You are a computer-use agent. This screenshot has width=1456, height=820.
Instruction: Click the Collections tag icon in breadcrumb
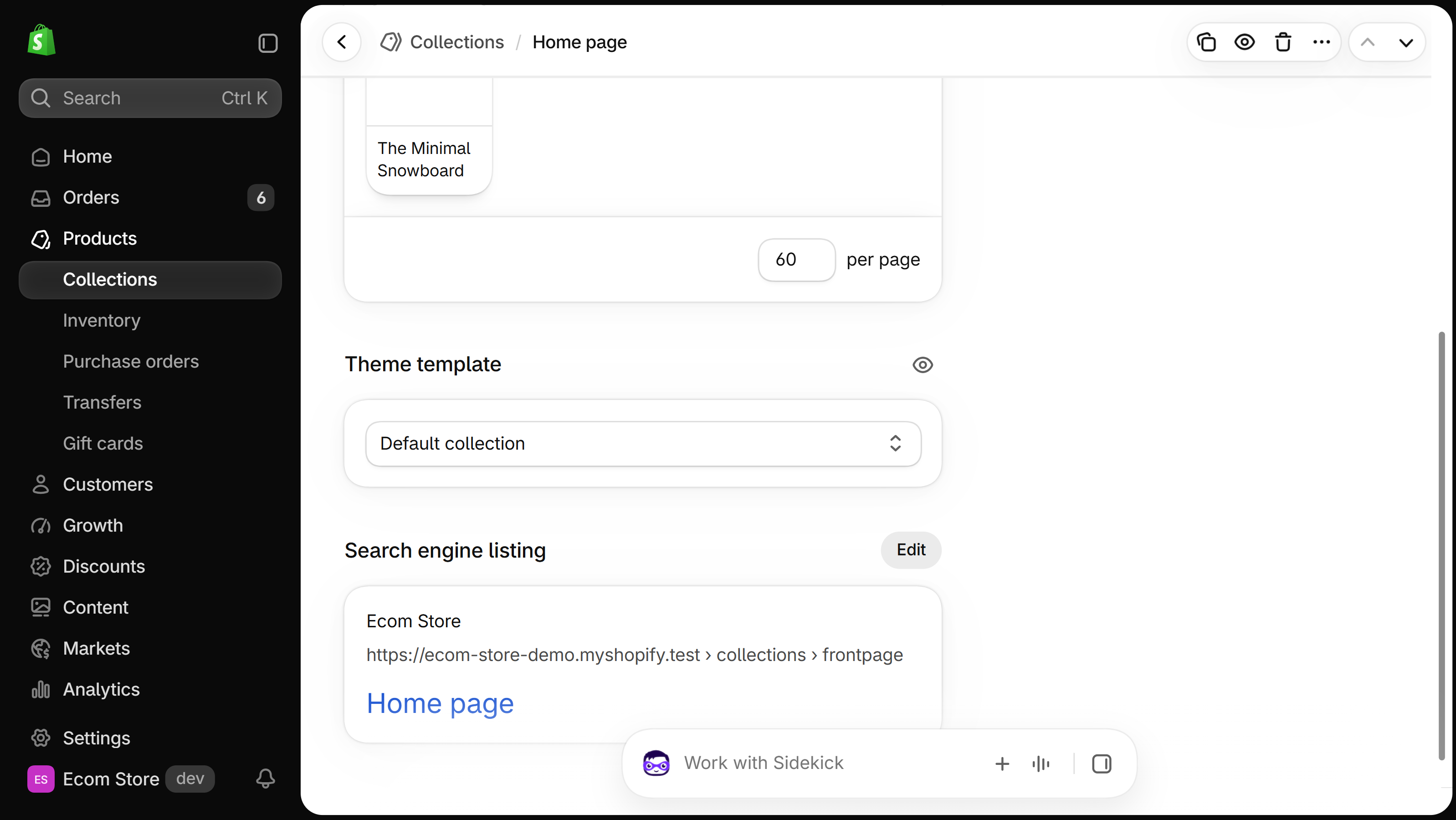[x=390, y=42]
